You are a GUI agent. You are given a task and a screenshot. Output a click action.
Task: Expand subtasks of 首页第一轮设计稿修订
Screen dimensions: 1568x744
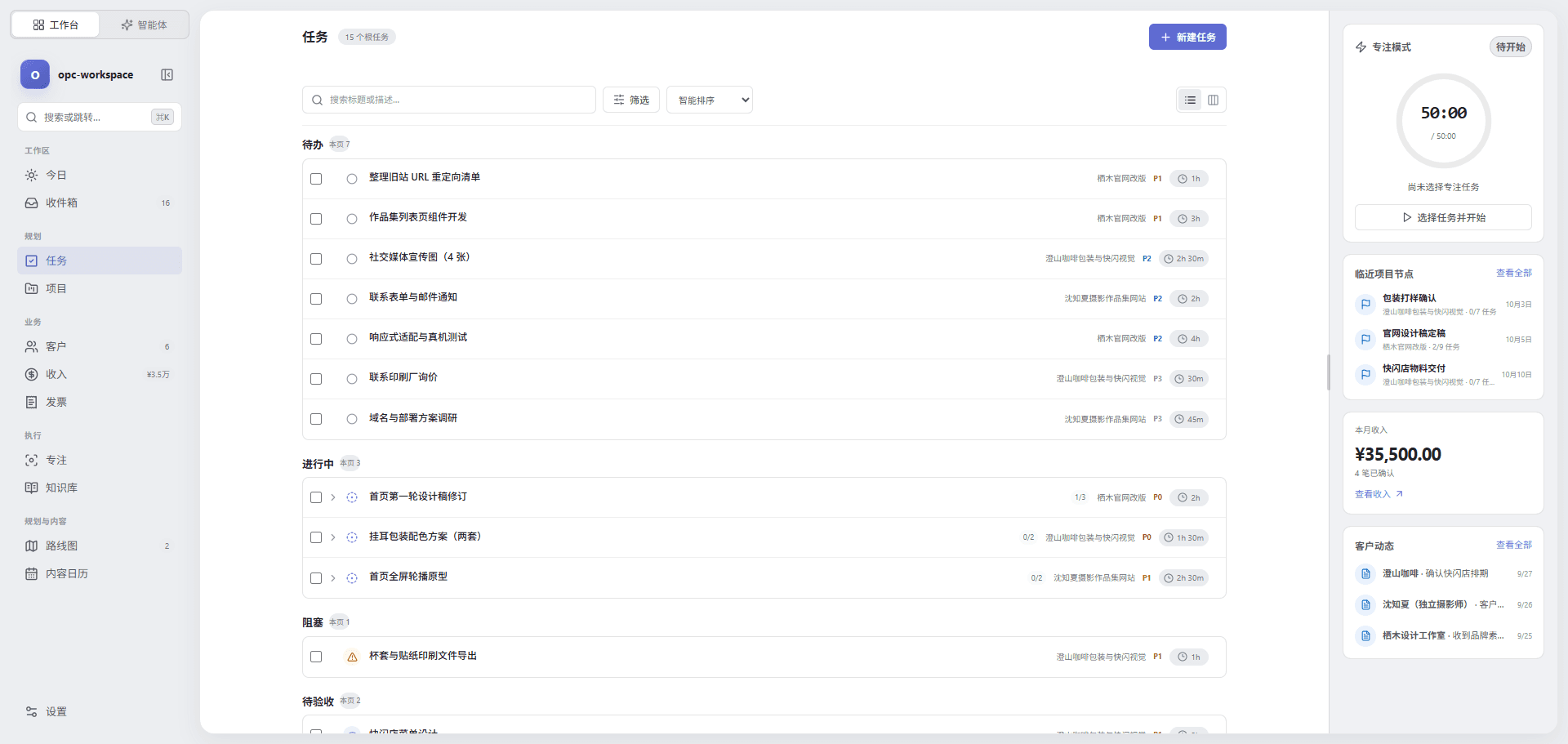coord(333,497)
